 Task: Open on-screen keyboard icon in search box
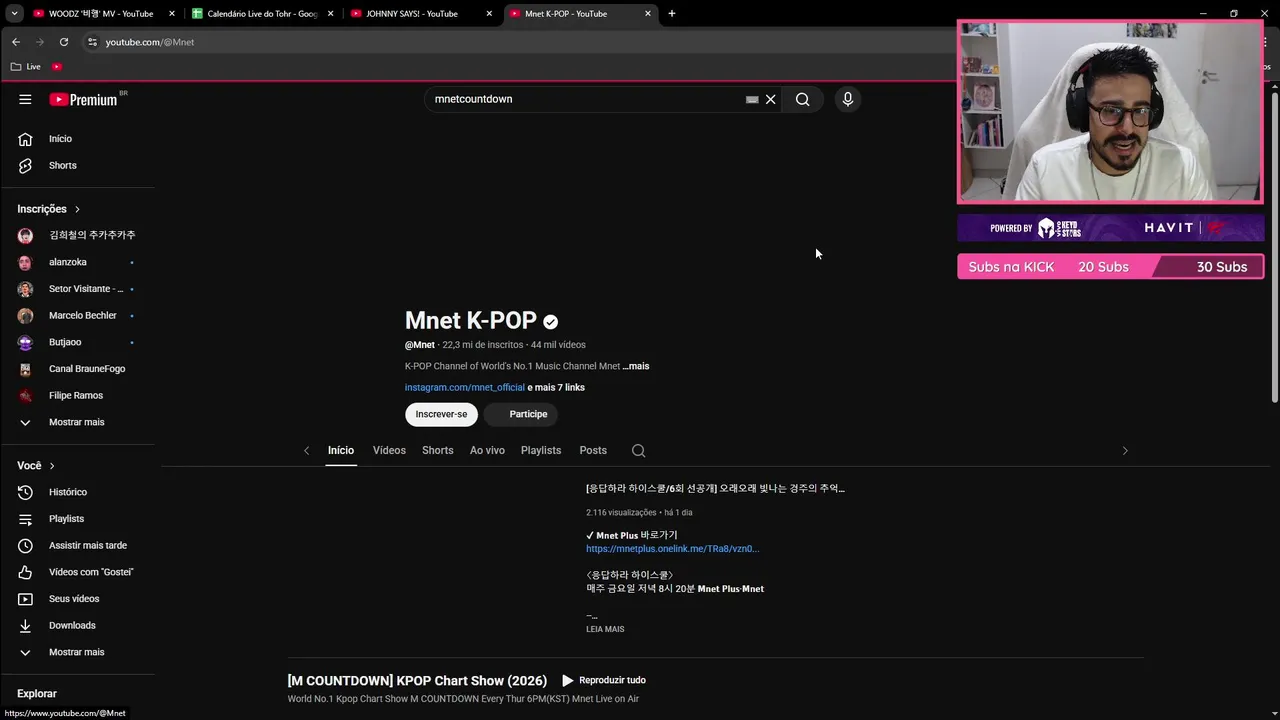[752, 99]
